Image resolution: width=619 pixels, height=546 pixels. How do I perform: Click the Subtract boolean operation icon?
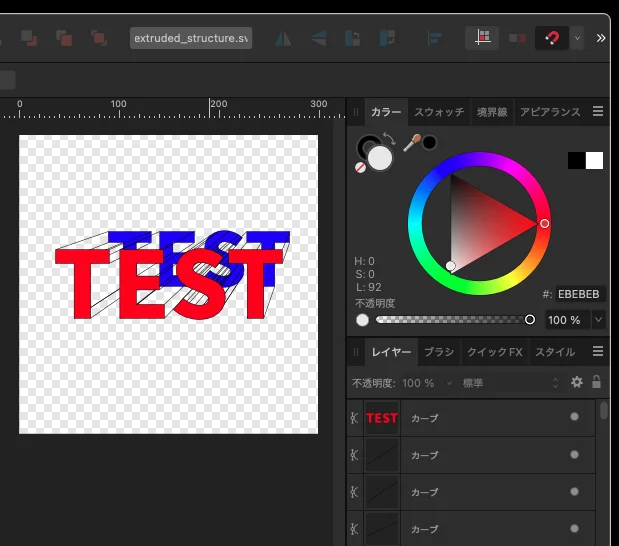64,38
